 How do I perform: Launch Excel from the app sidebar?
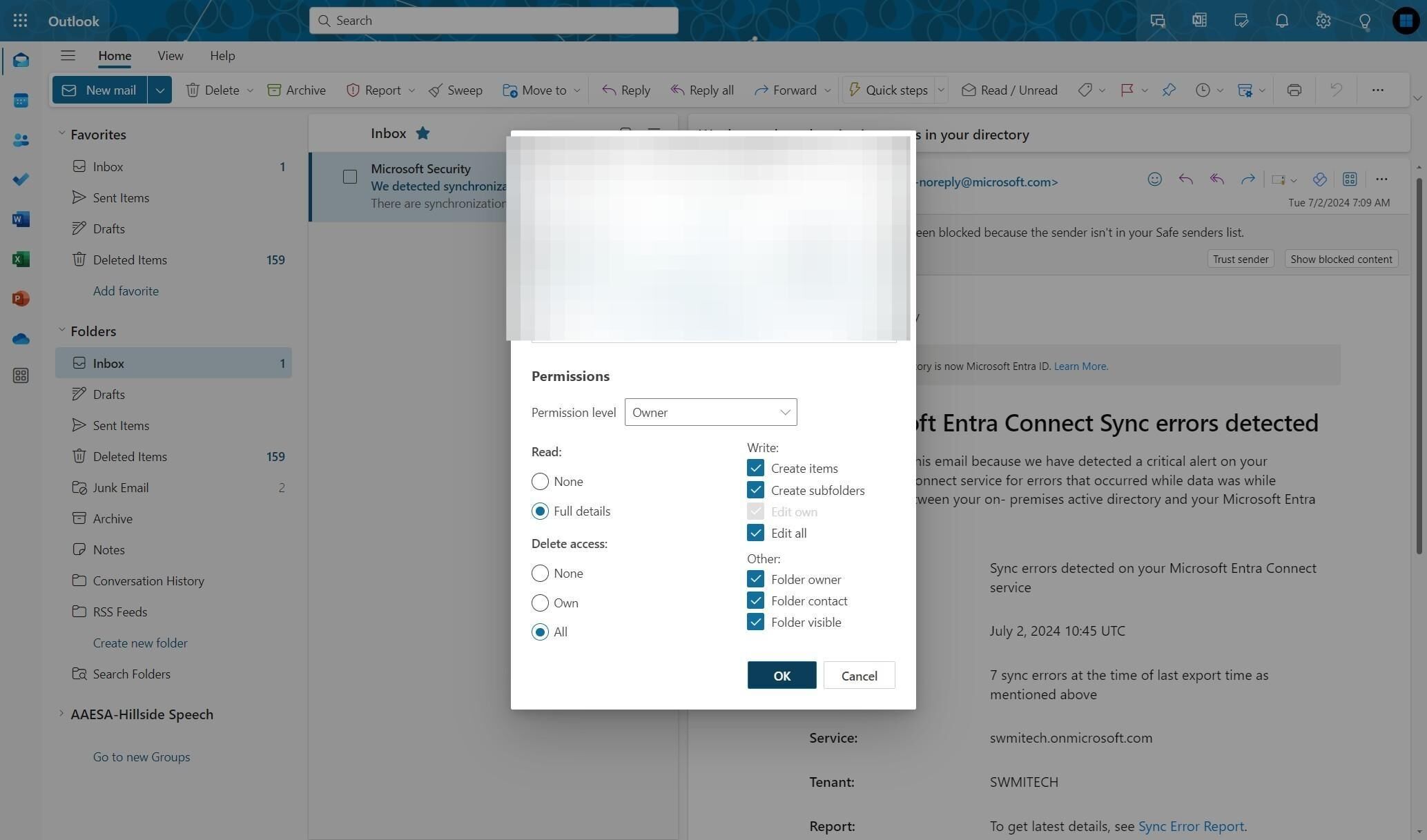tap(21, 260)
